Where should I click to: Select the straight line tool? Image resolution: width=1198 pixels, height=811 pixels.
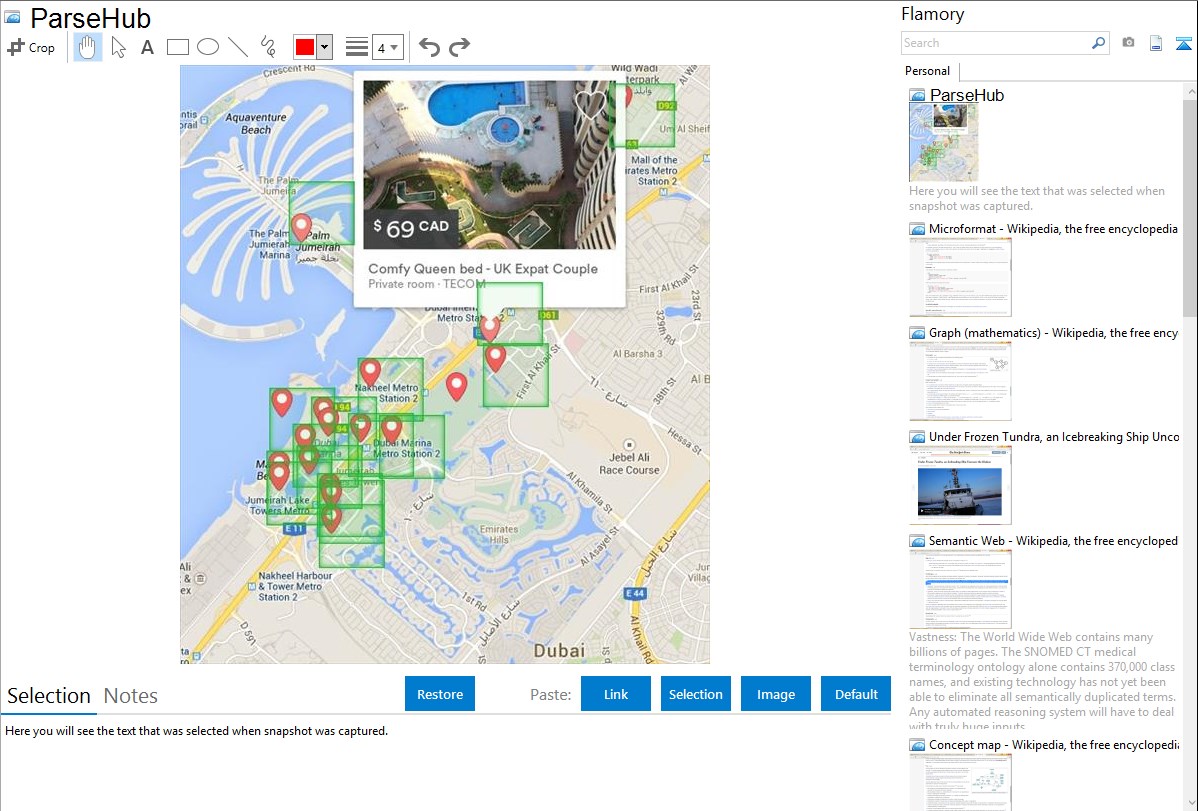pos(238,47)
